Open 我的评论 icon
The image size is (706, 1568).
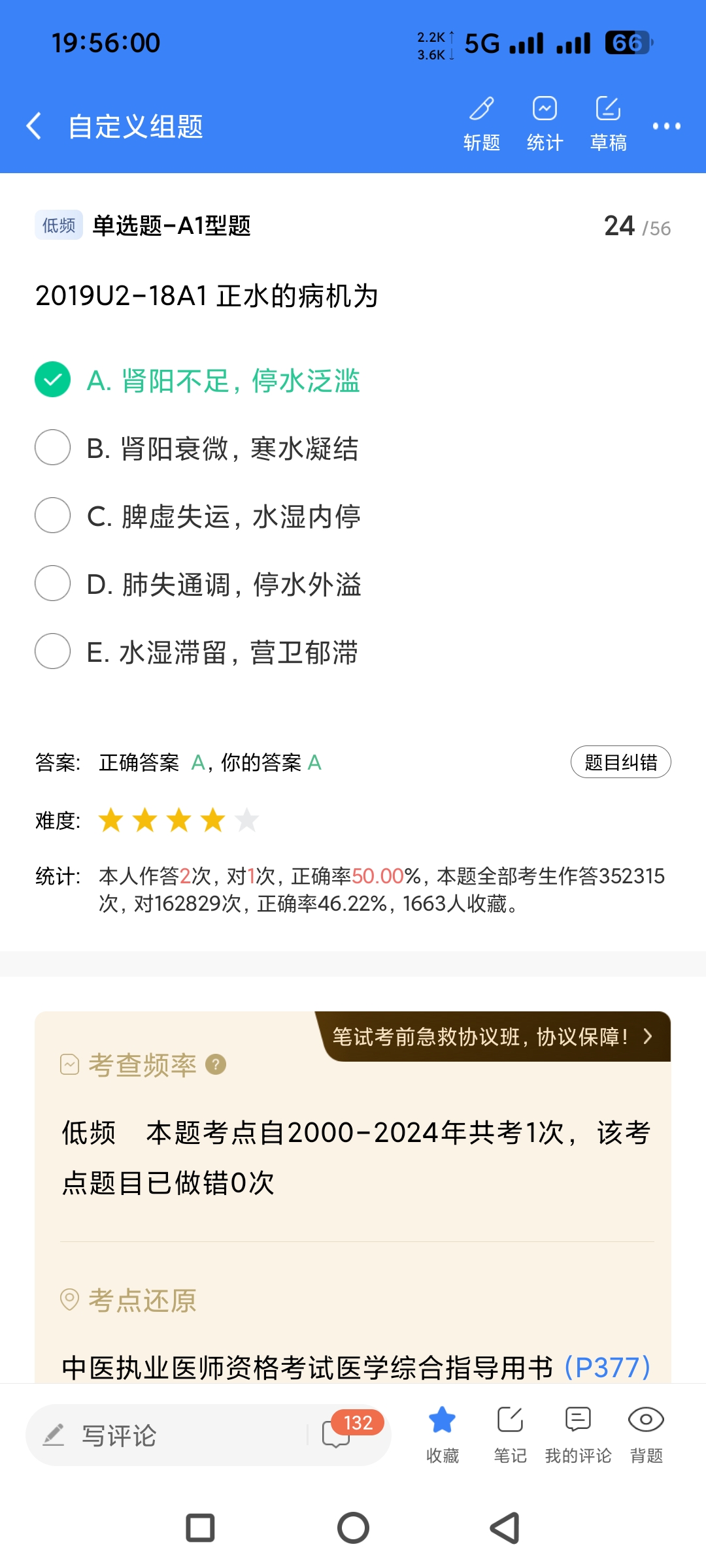578,1433
